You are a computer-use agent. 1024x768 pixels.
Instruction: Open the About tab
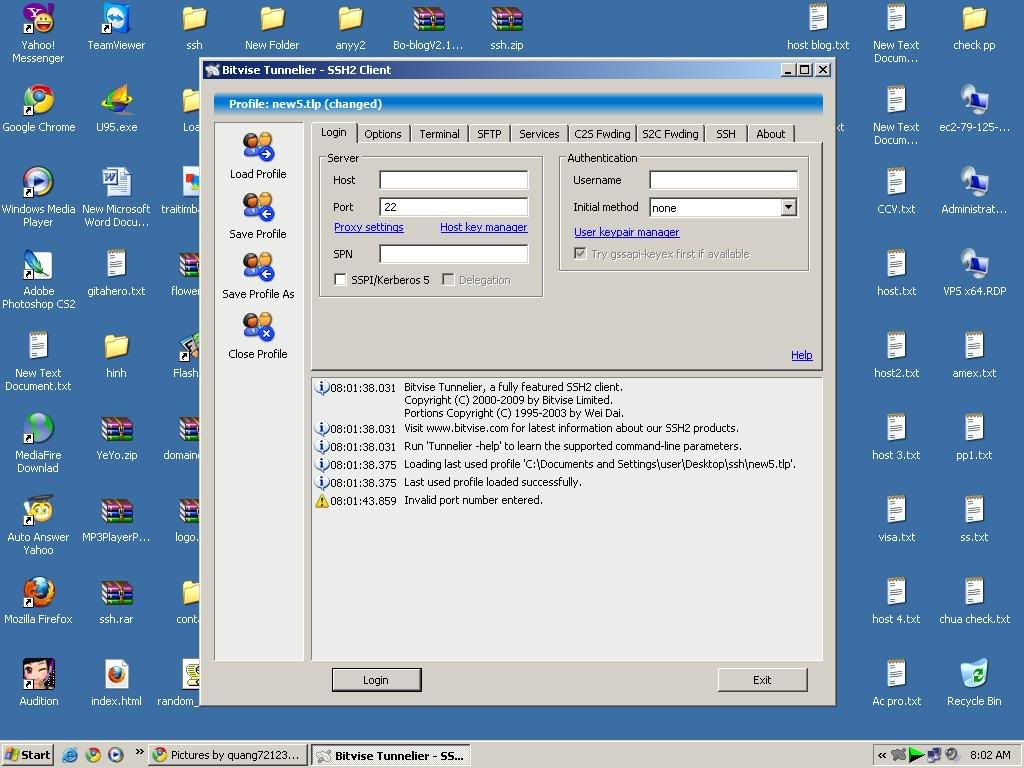coord(771,134)
